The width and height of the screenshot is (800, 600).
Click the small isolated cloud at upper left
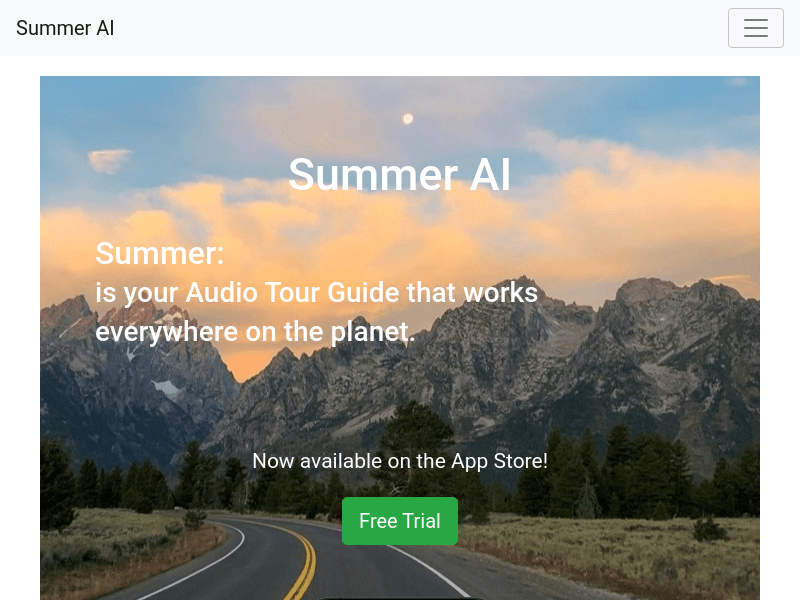click(x=108, y=160)
